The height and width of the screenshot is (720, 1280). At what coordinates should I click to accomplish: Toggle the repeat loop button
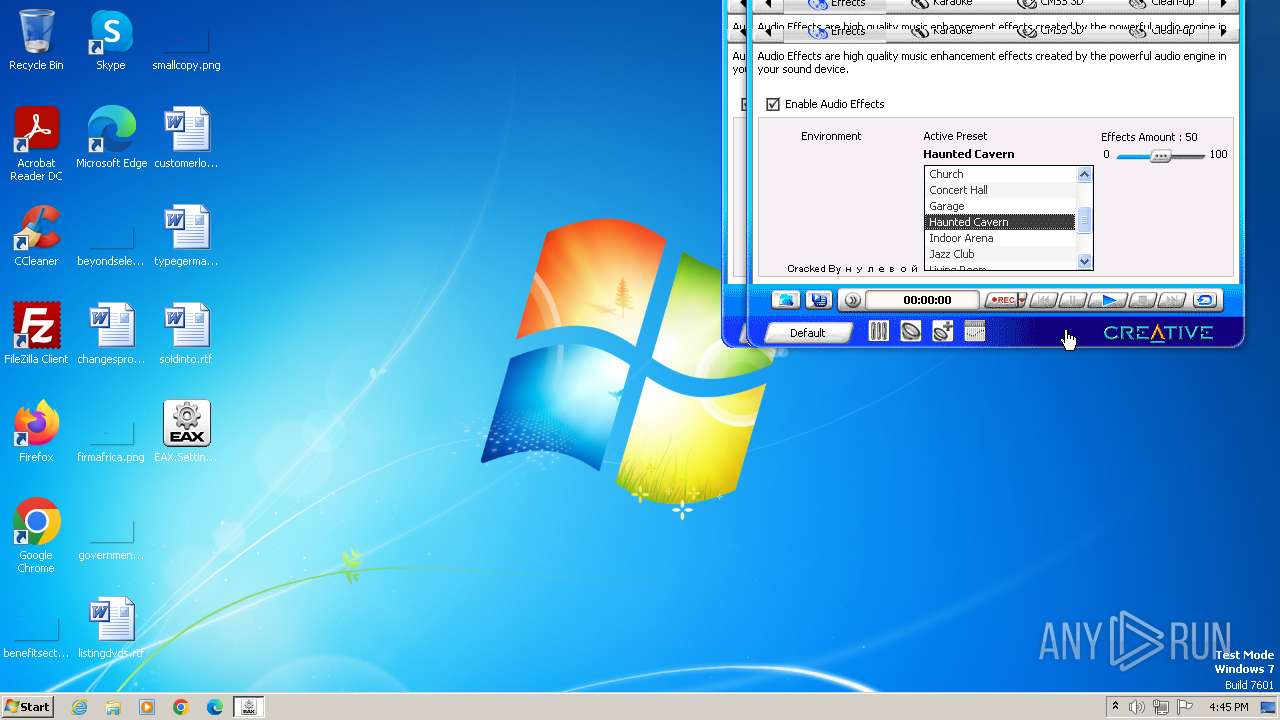click(x=1205, y=300)
